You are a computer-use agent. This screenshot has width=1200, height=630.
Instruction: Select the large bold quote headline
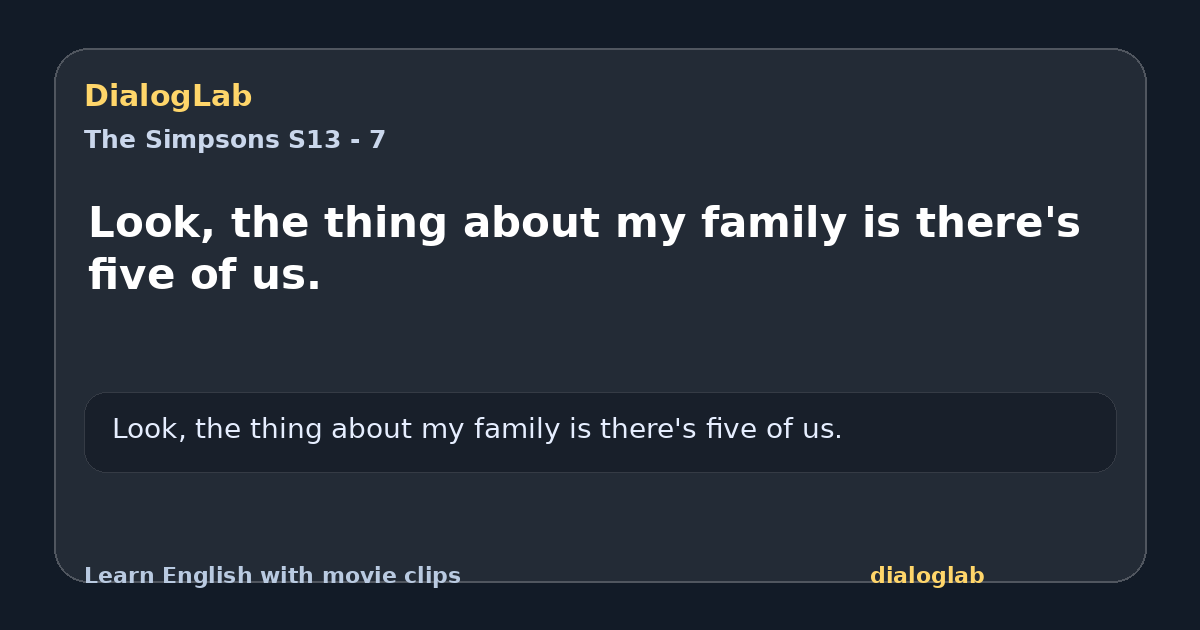[584, 249]
